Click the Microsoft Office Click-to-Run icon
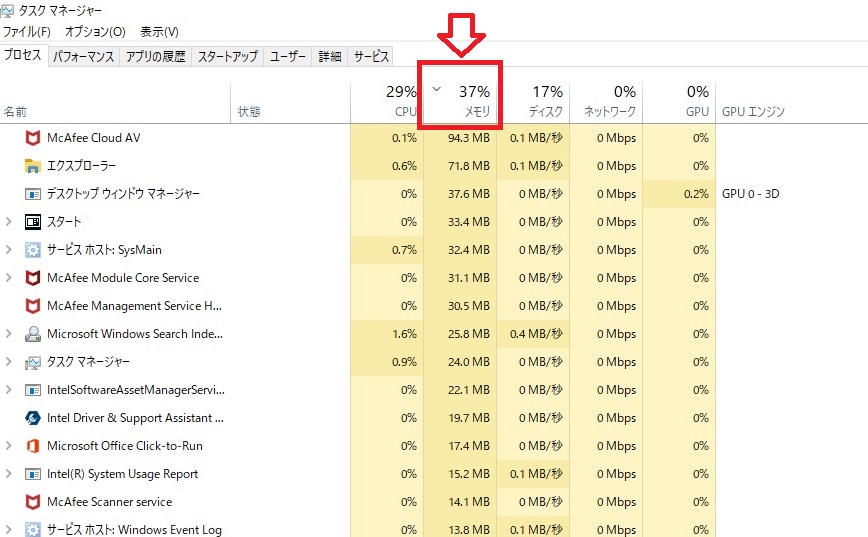868x537 pixels. 33,446
